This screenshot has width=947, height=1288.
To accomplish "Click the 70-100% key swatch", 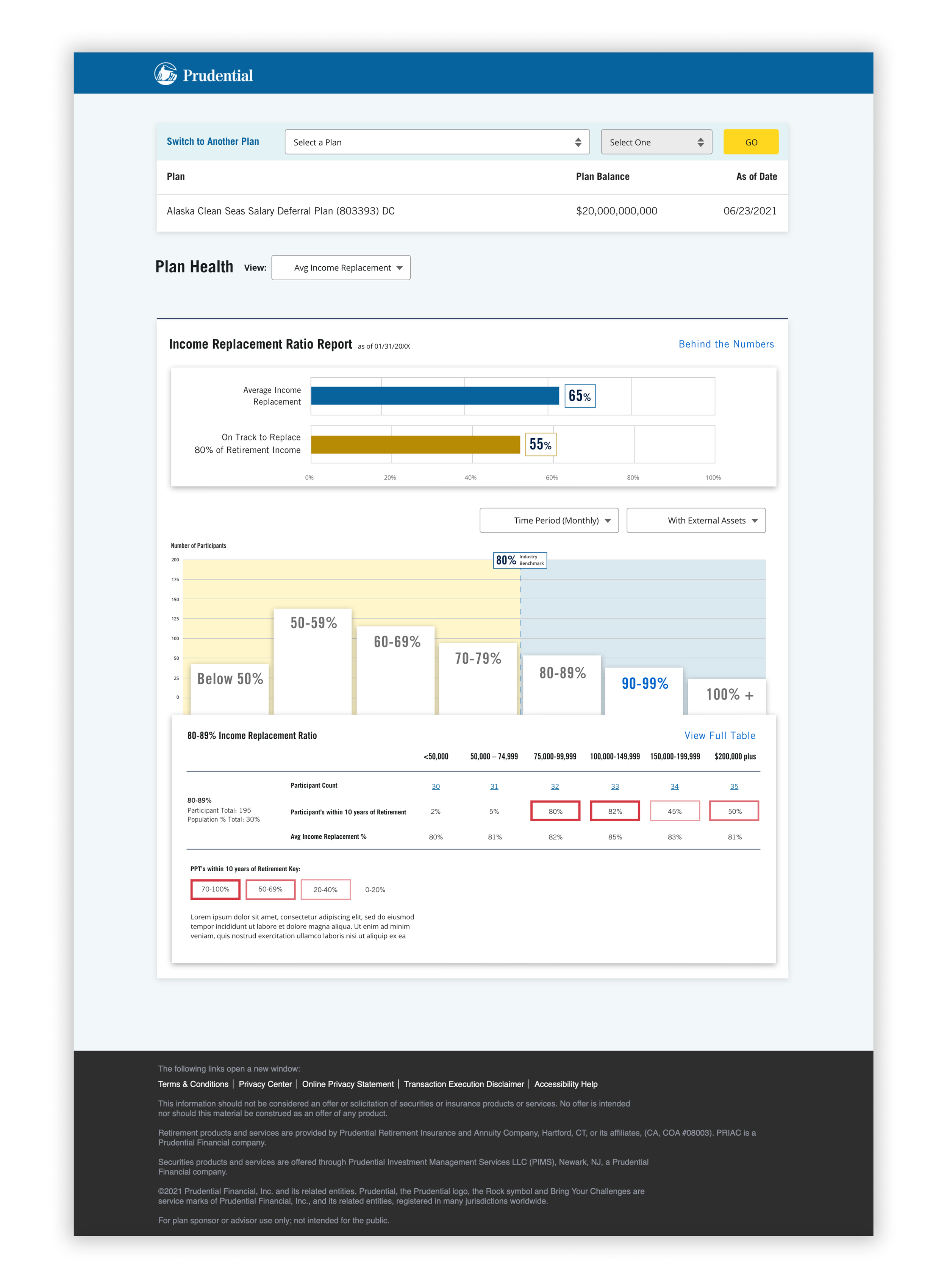I will coord(215,889).
